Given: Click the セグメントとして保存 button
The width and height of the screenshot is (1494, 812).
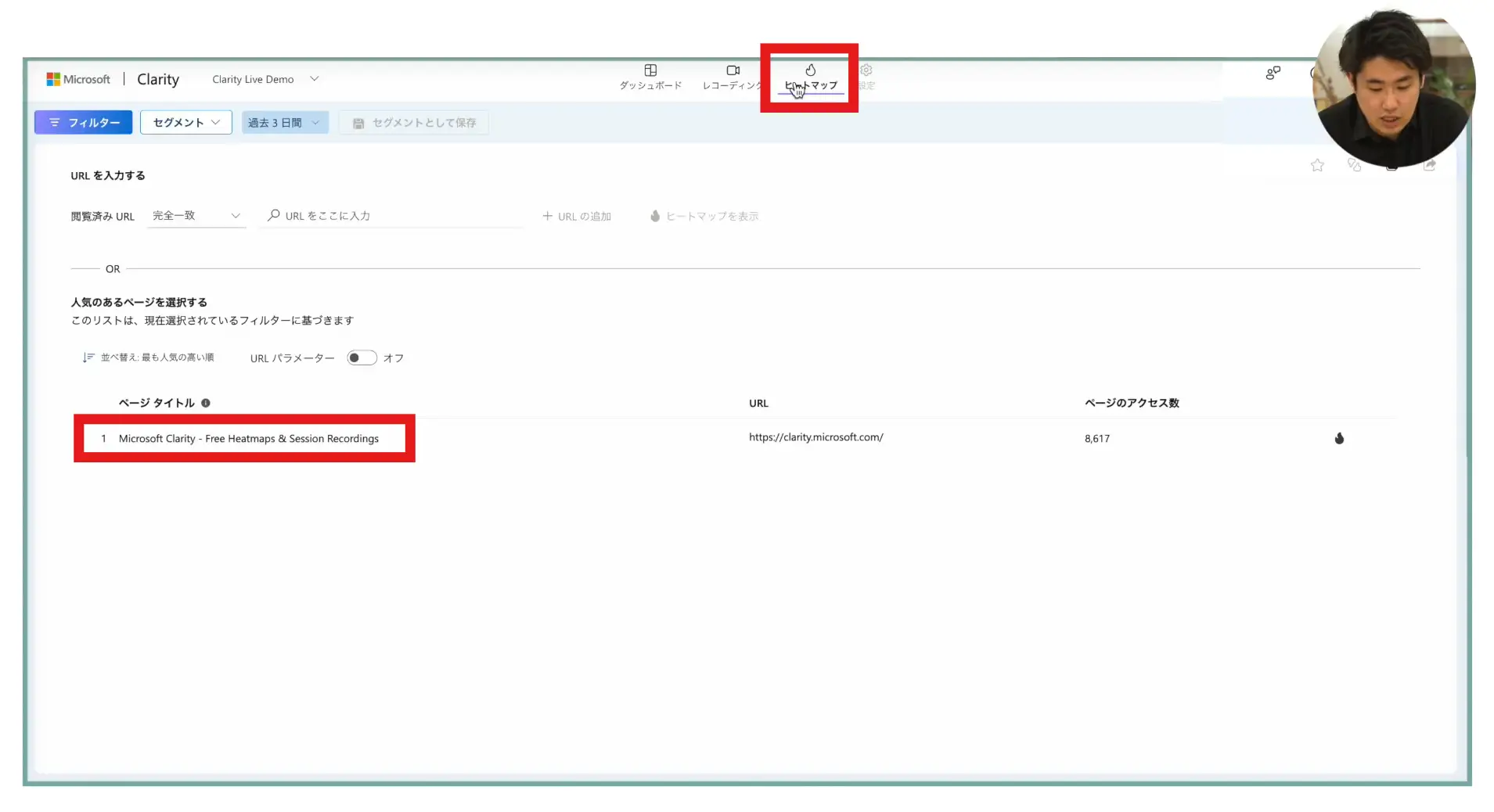Looking at the screenshot, I should coord(414,123).
